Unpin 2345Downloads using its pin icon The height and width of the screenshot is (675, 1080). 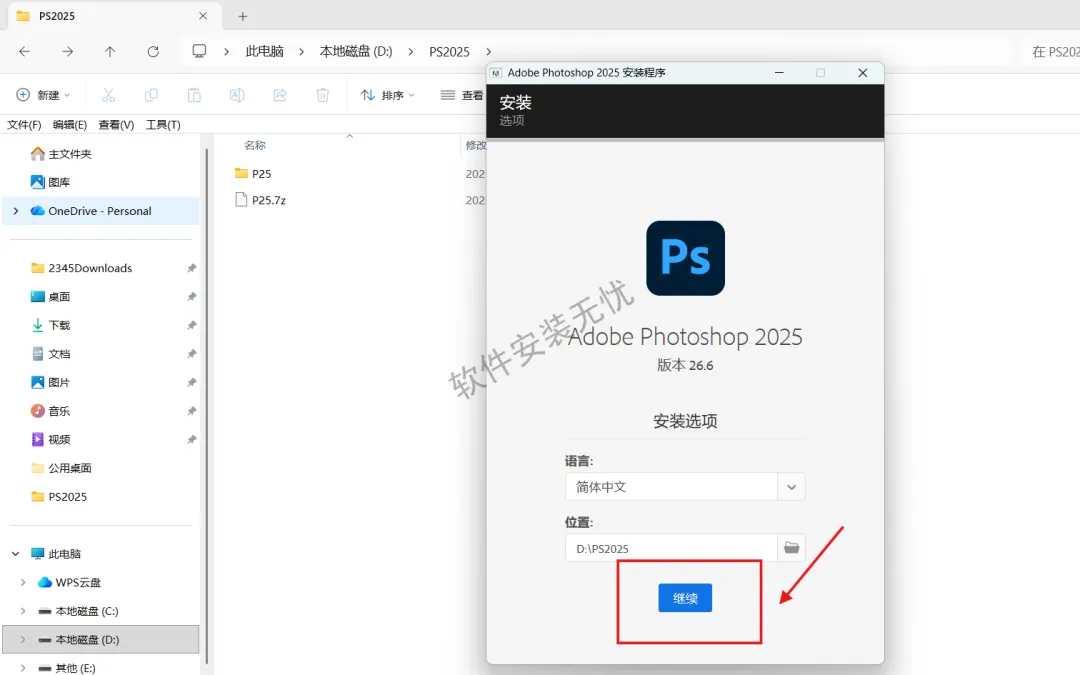191,268
